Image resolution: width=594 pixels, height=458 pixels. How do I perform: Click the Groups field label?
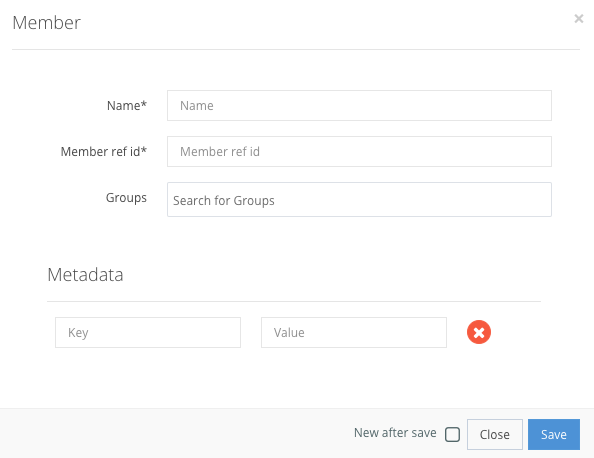pyautogui.click(x=126, y=198)
